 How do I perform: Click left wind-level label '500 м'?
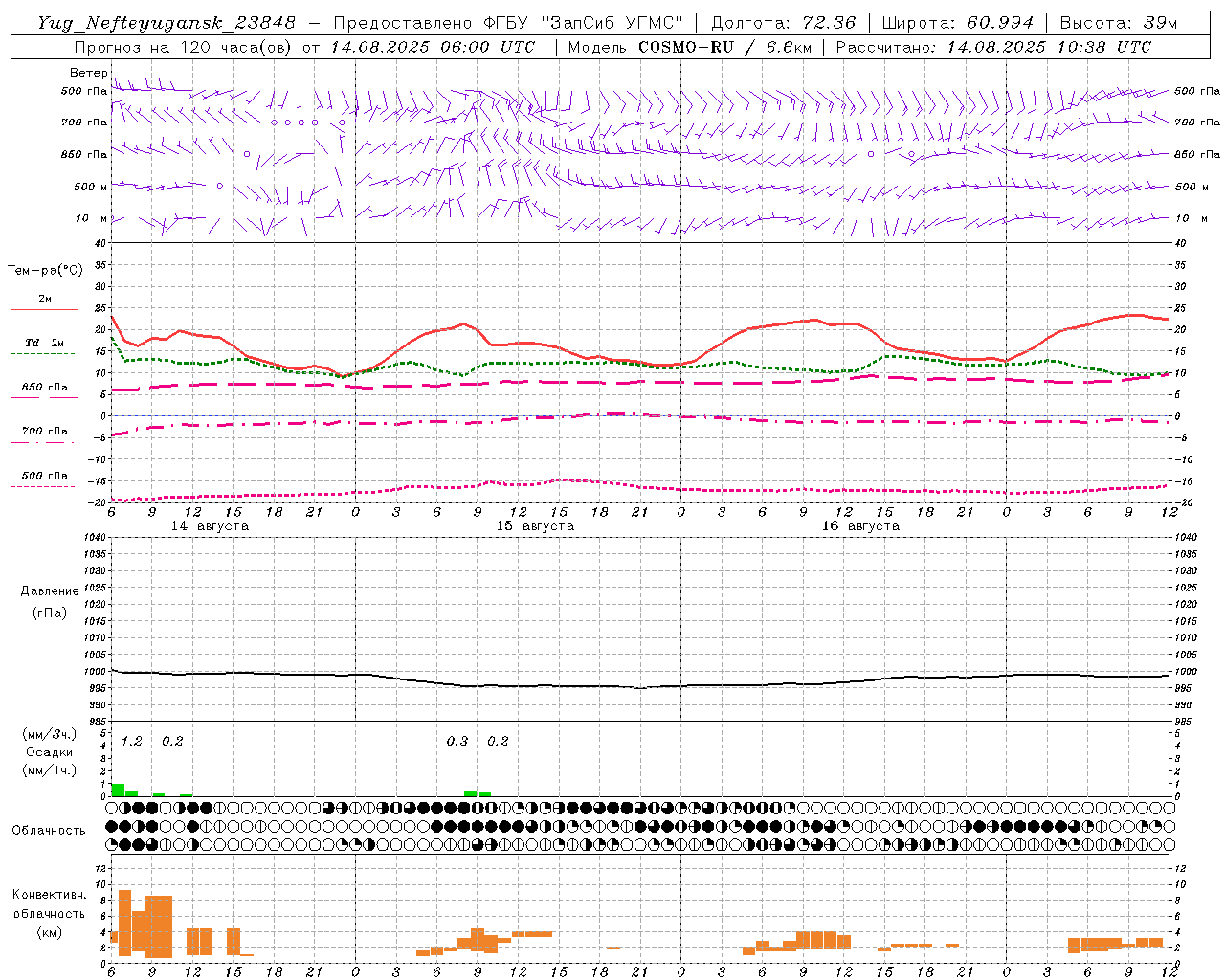coord(91,187)
